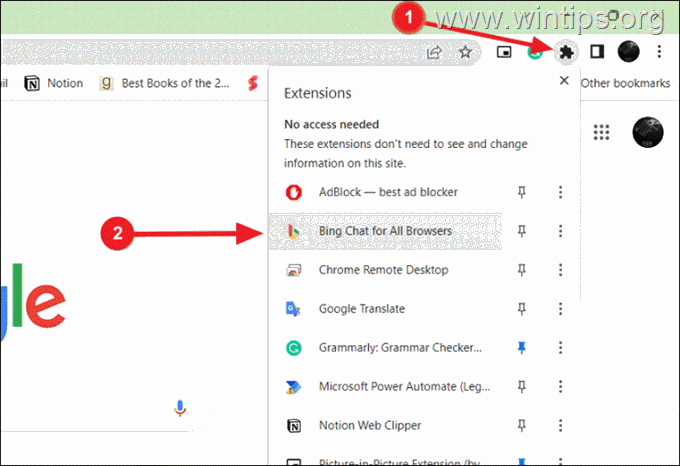Click the Microsoft Power Automate icon
This screenshot has height=466, width=680.
point(294,387)
